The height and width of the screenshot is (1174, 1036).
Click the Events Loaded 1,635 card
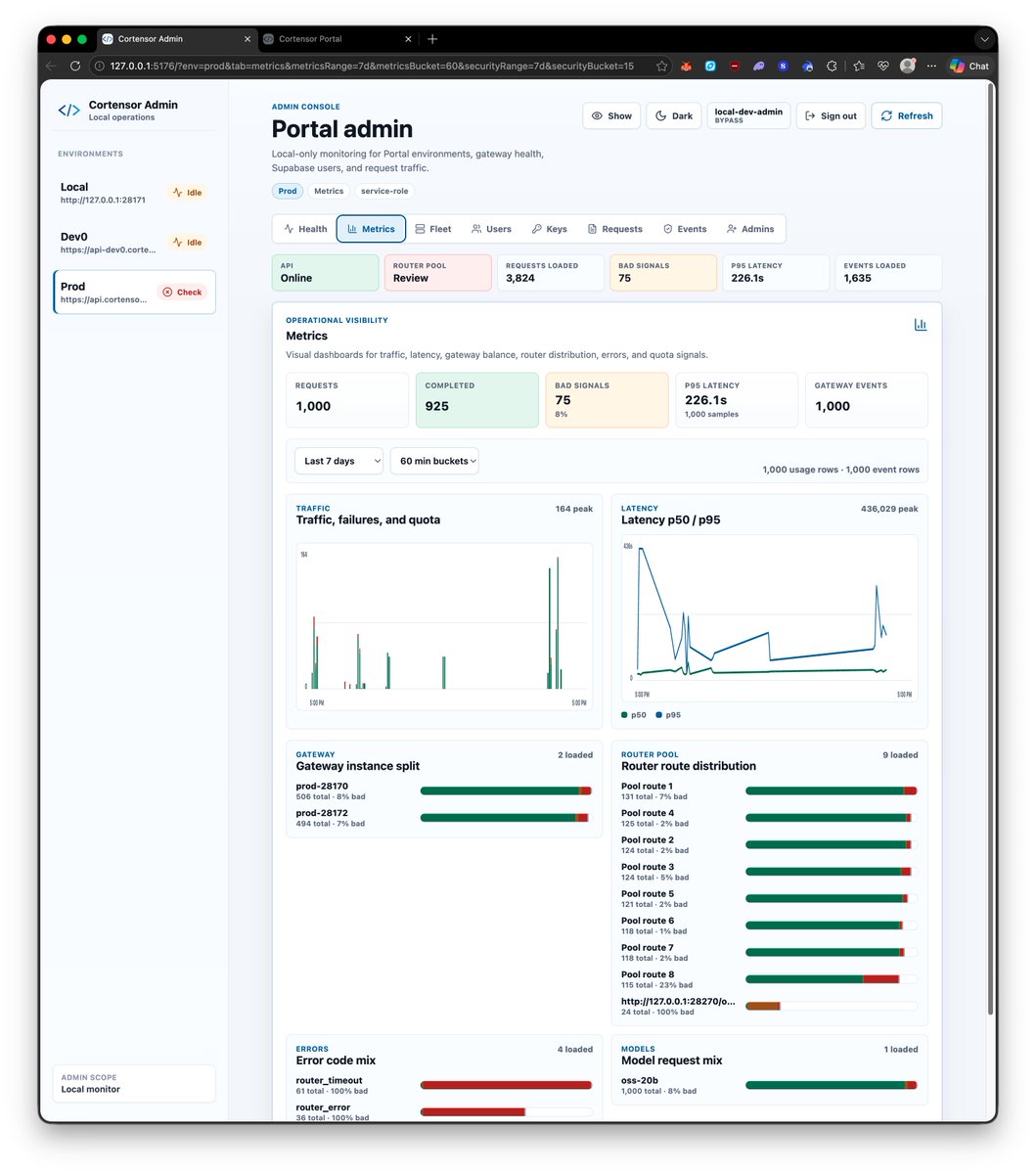pyautogui.click(x=888, y=273)
